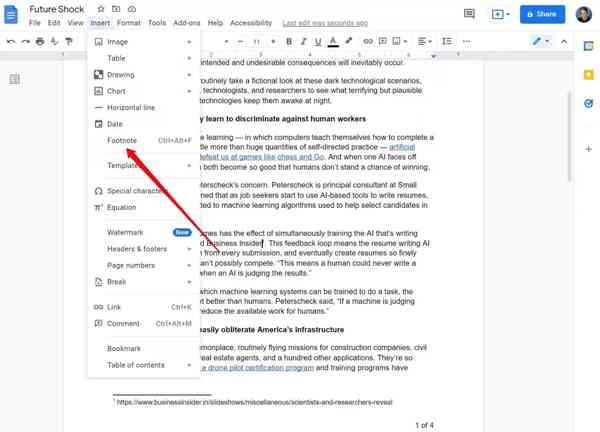Open the Format menu
Image resolution: width=600 pixels, height=432 pixels.
point(128,23)
